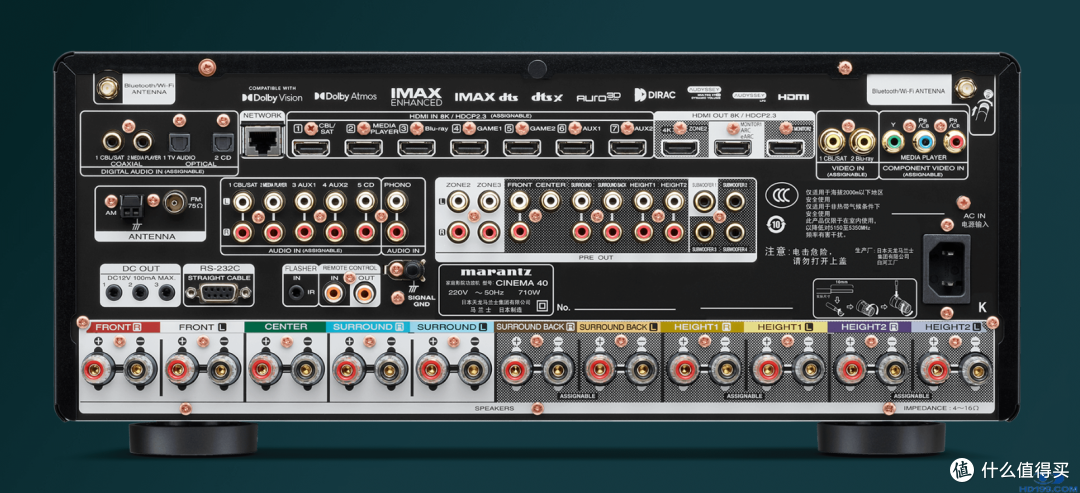Viewport: 1080px width, 493px height.
Task: Click DC OUT jack 1
Action: tap(114, 292)
